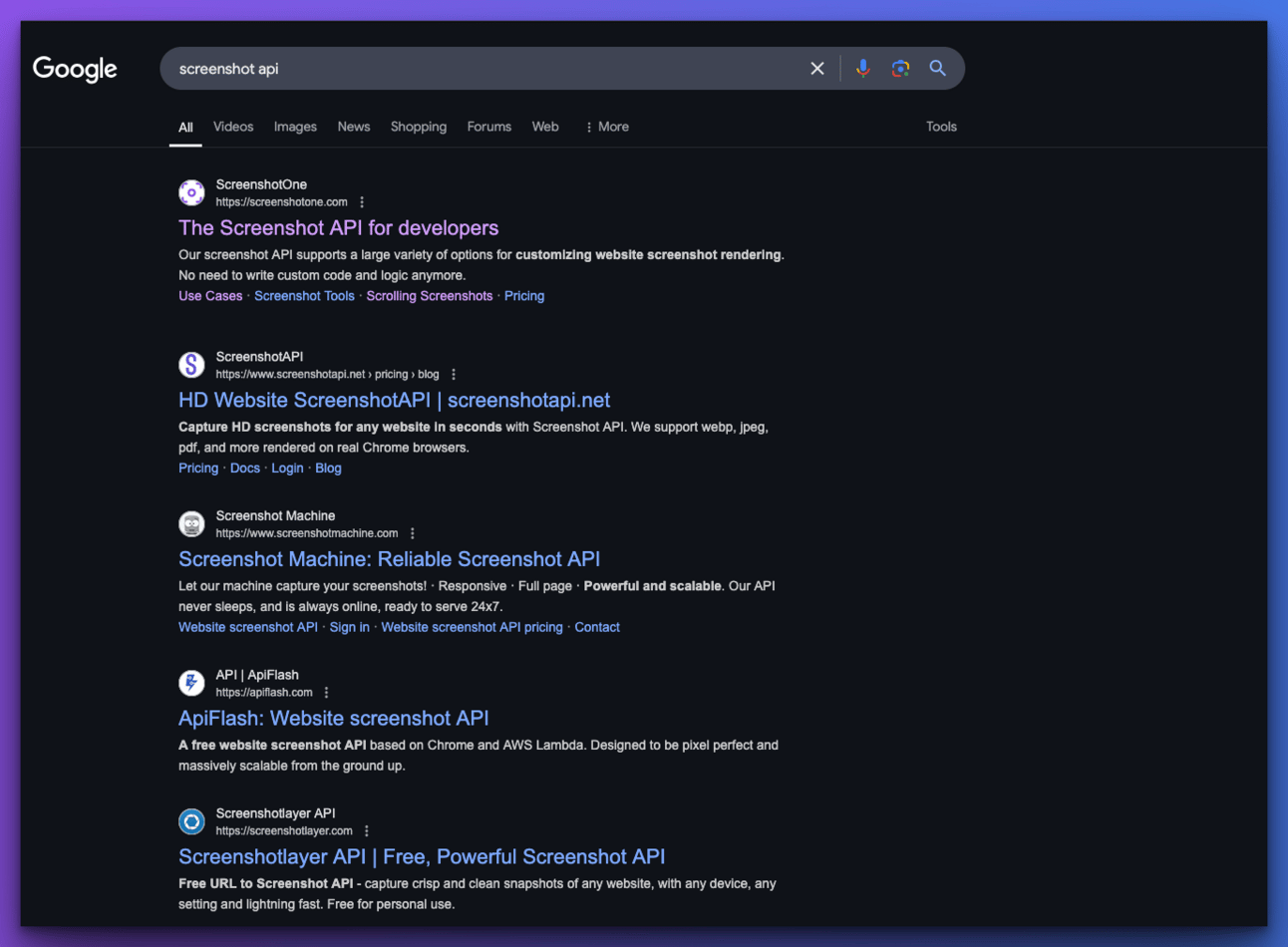Screen dimensions: 1288x947
Task: Follow the 'Screenshot Tools' sitelink
Action: click(304, 296)
